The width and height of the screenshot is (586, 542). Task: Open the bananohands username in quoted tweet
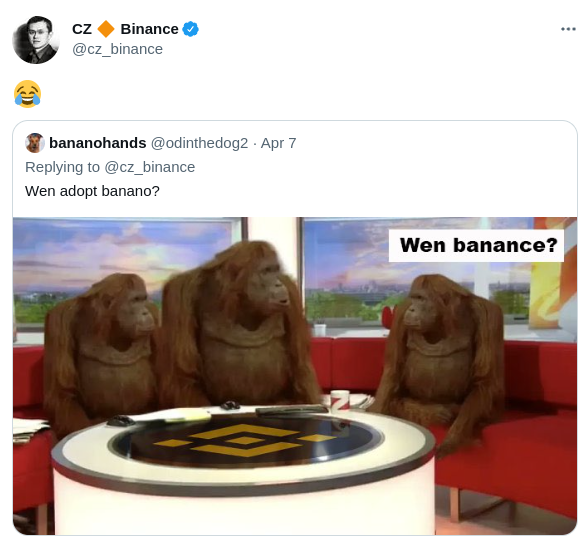click(x=98, y=143)
